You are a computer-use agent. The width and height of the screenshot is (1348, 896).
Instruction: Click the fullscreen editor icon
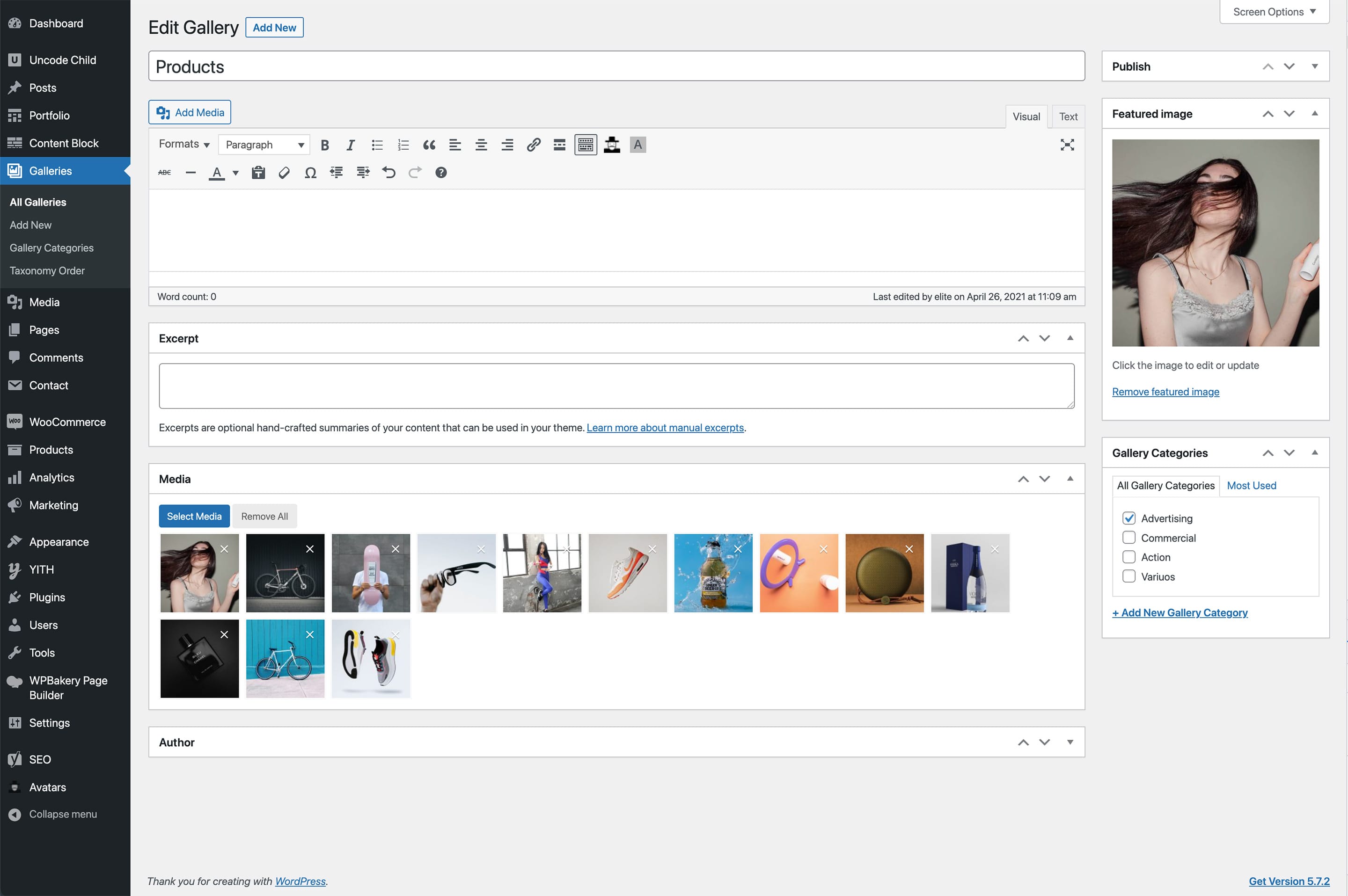[1066, 145]
